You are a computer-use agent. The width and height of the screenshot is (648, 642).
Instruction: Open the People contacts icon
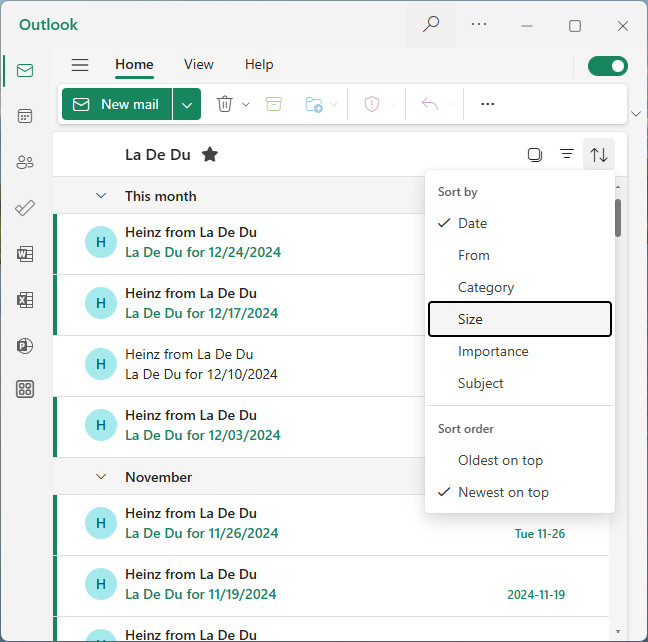tap(25, 162)
